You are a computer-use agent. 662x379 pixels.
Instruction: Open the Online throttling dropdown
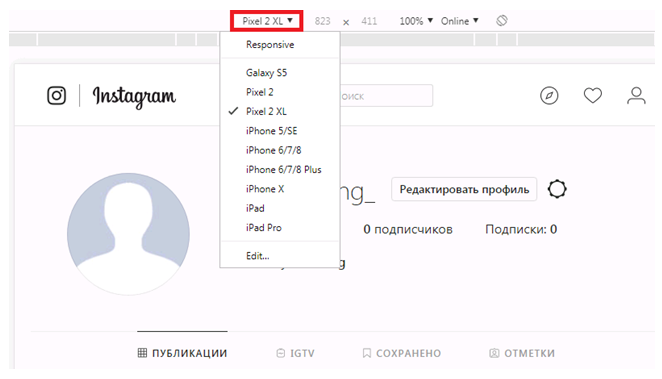(x=460, y=21)
